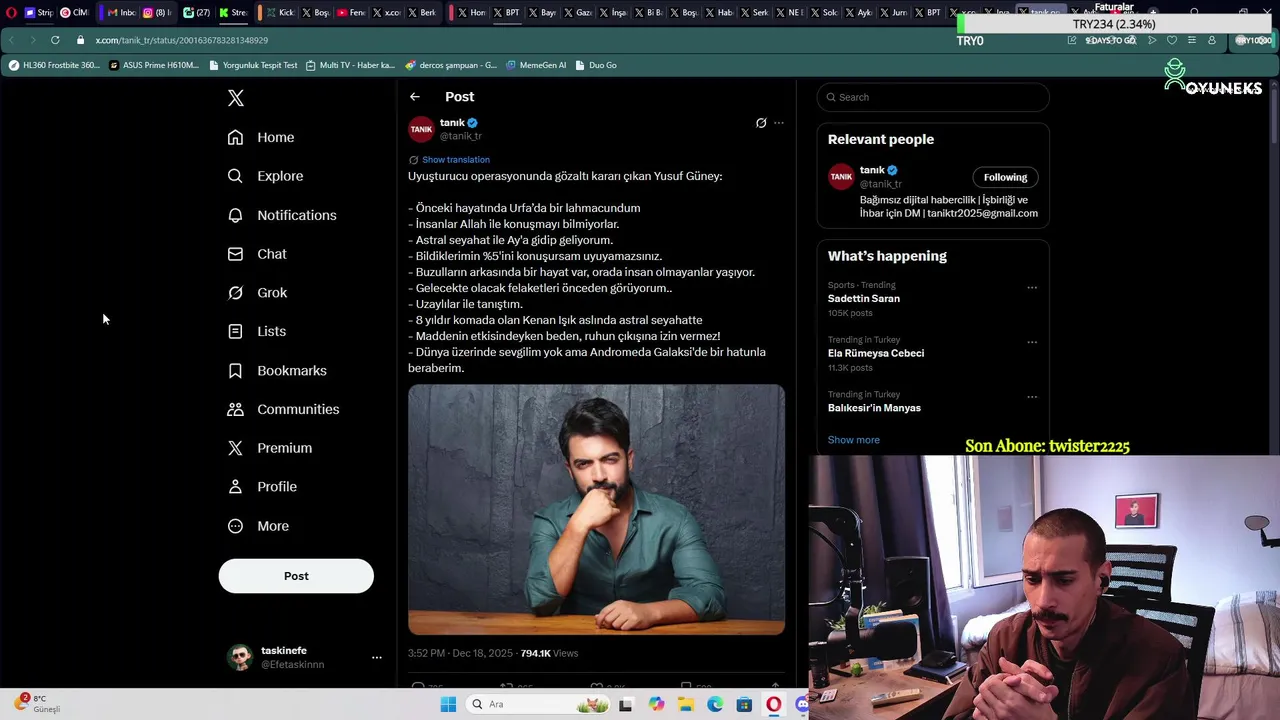1280x720 pixels.
Task: Open Home from the sidebar
Action: [x=261, y=137]
